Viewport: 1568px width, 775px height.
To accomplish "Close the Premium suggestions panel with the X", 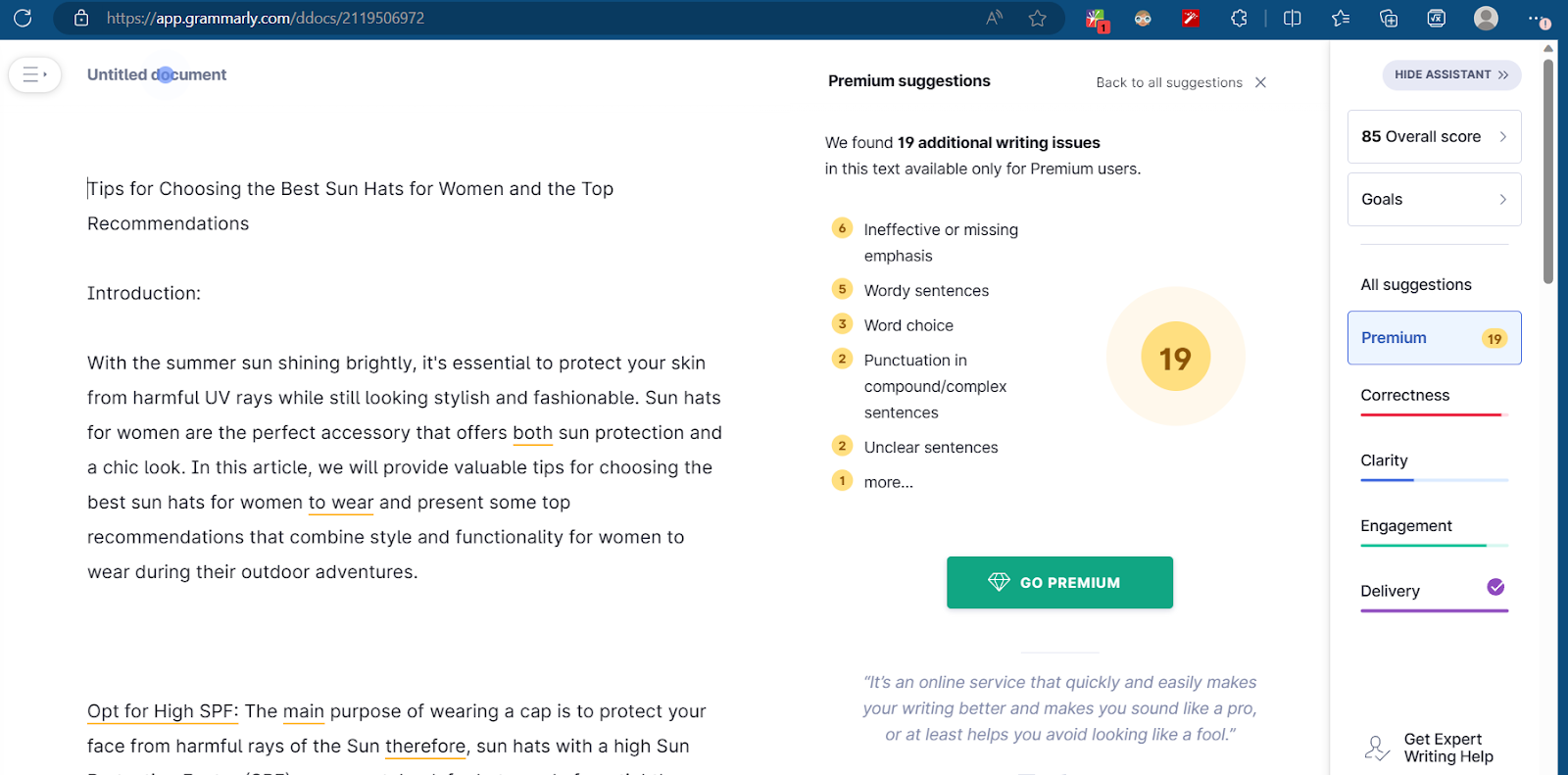I will 1260,82.
